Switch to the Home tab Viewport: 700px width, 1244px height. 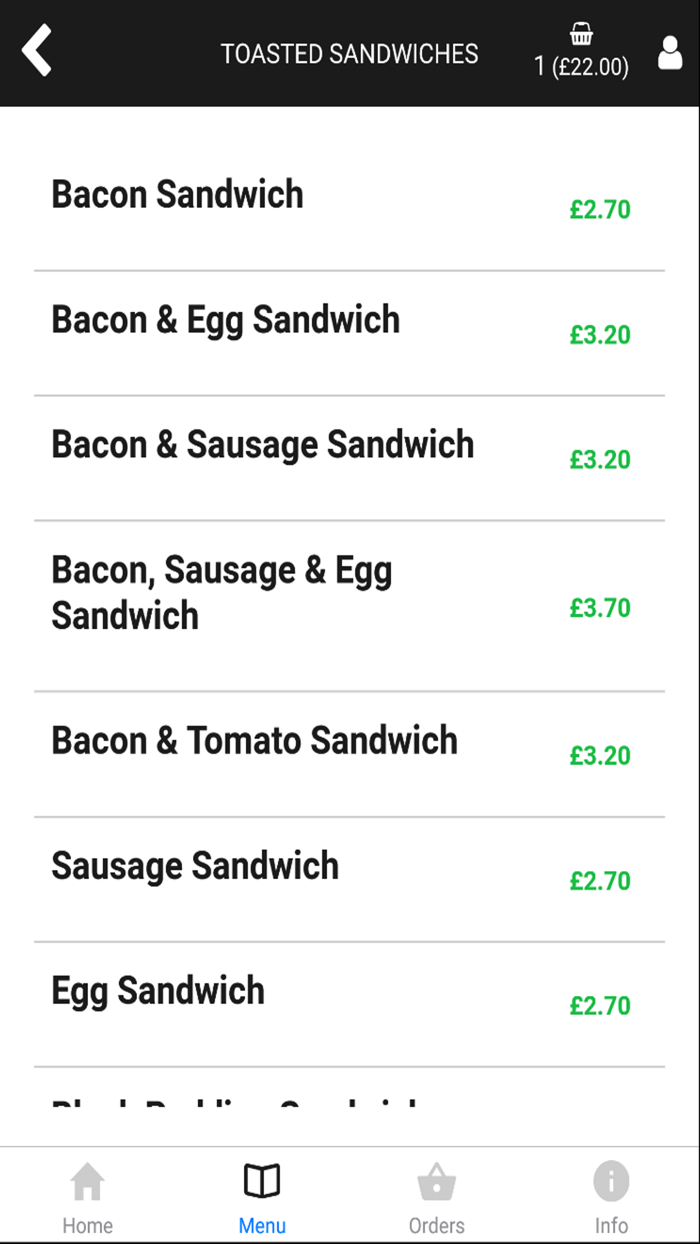87,1224
